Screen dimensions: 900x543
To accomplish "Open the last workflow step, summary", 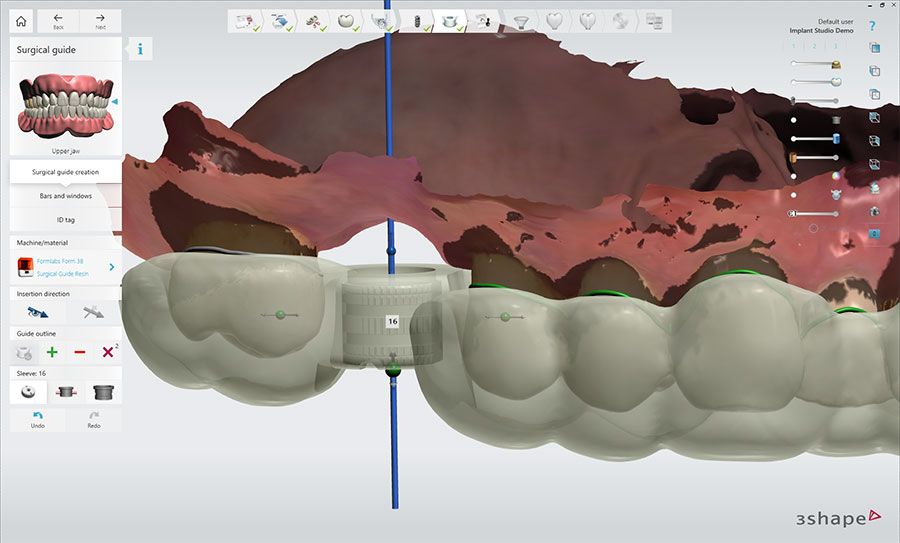I will click(654, 22).
